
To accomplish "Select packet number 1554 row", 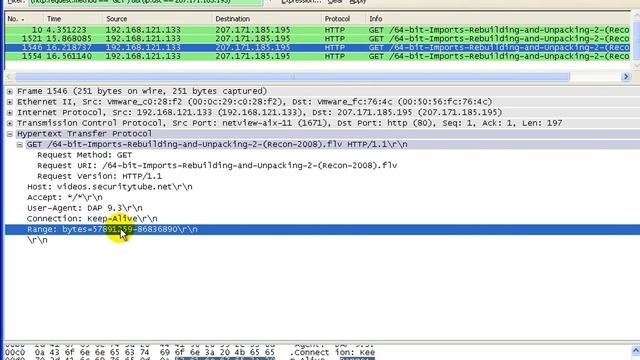I will coord(317,56).
